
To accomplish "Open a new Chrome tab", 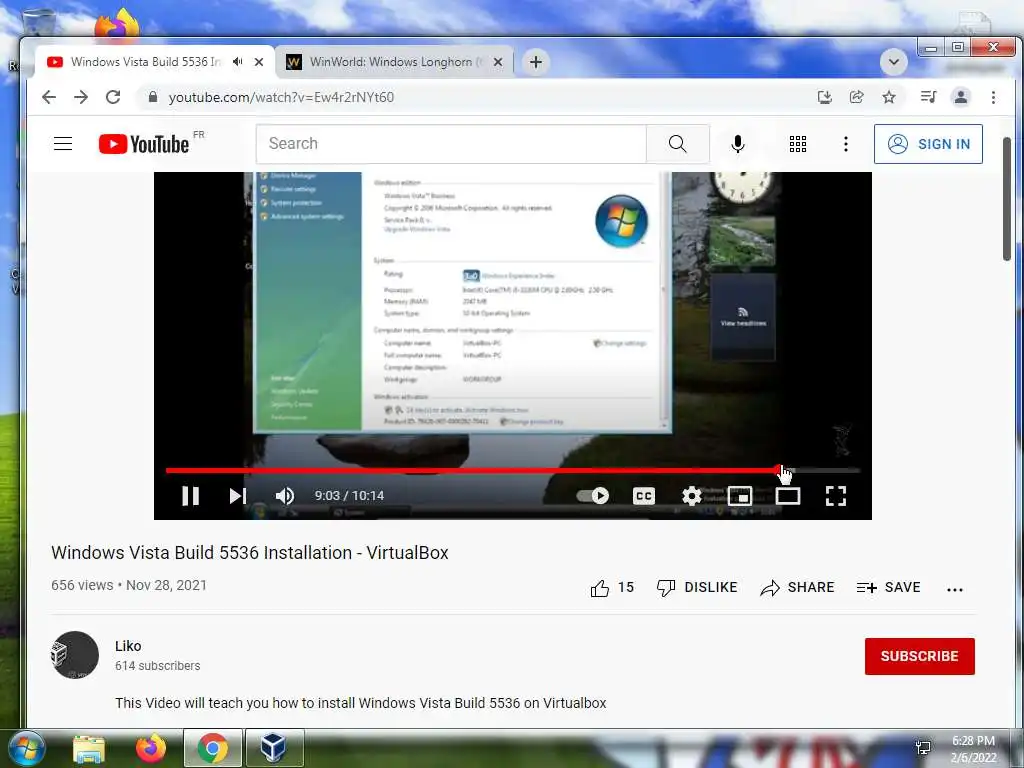I will click(536, 62).
